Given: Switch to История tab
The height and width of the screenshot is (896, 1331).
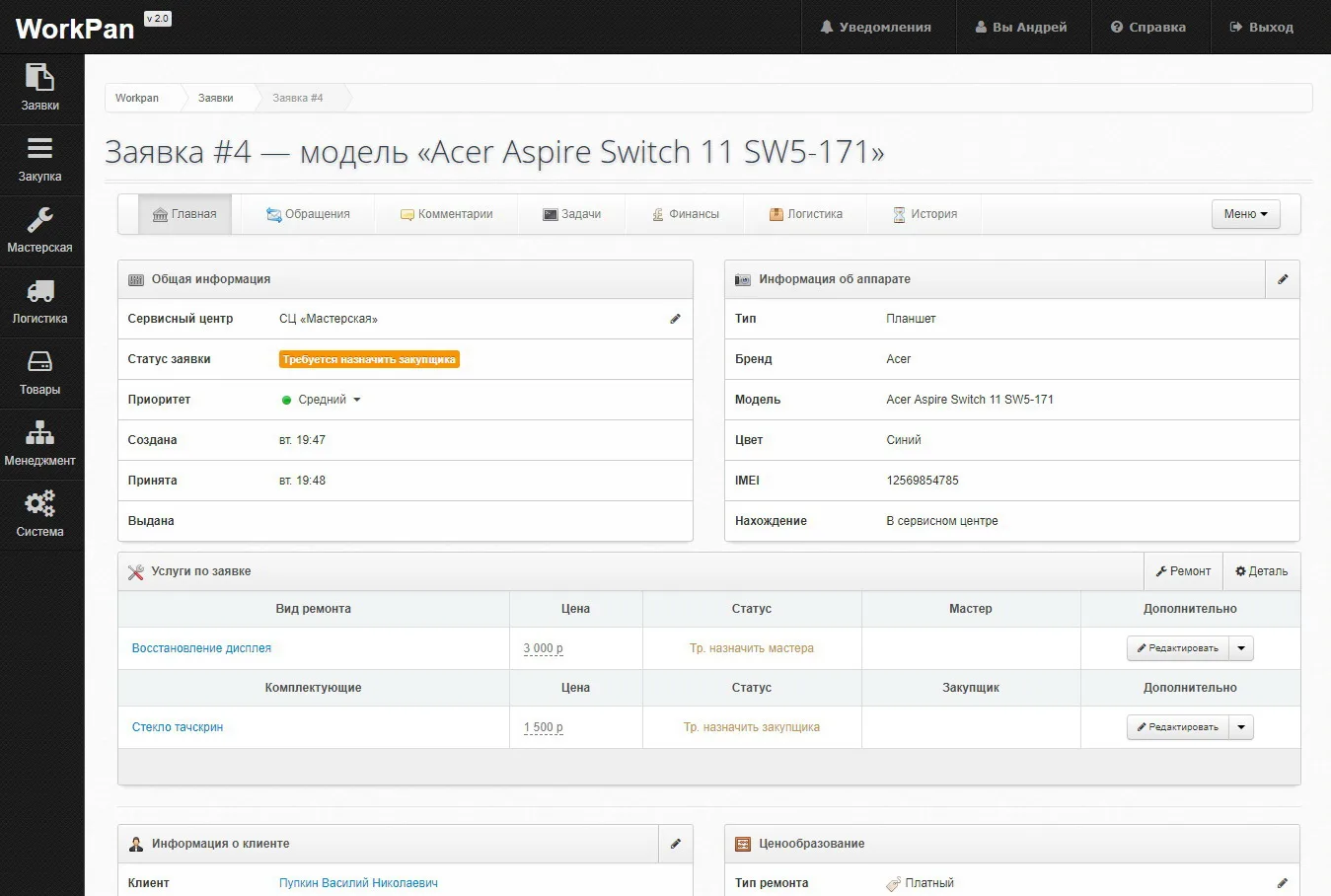Looking at the screenshot, I should [x=924, y=214].
